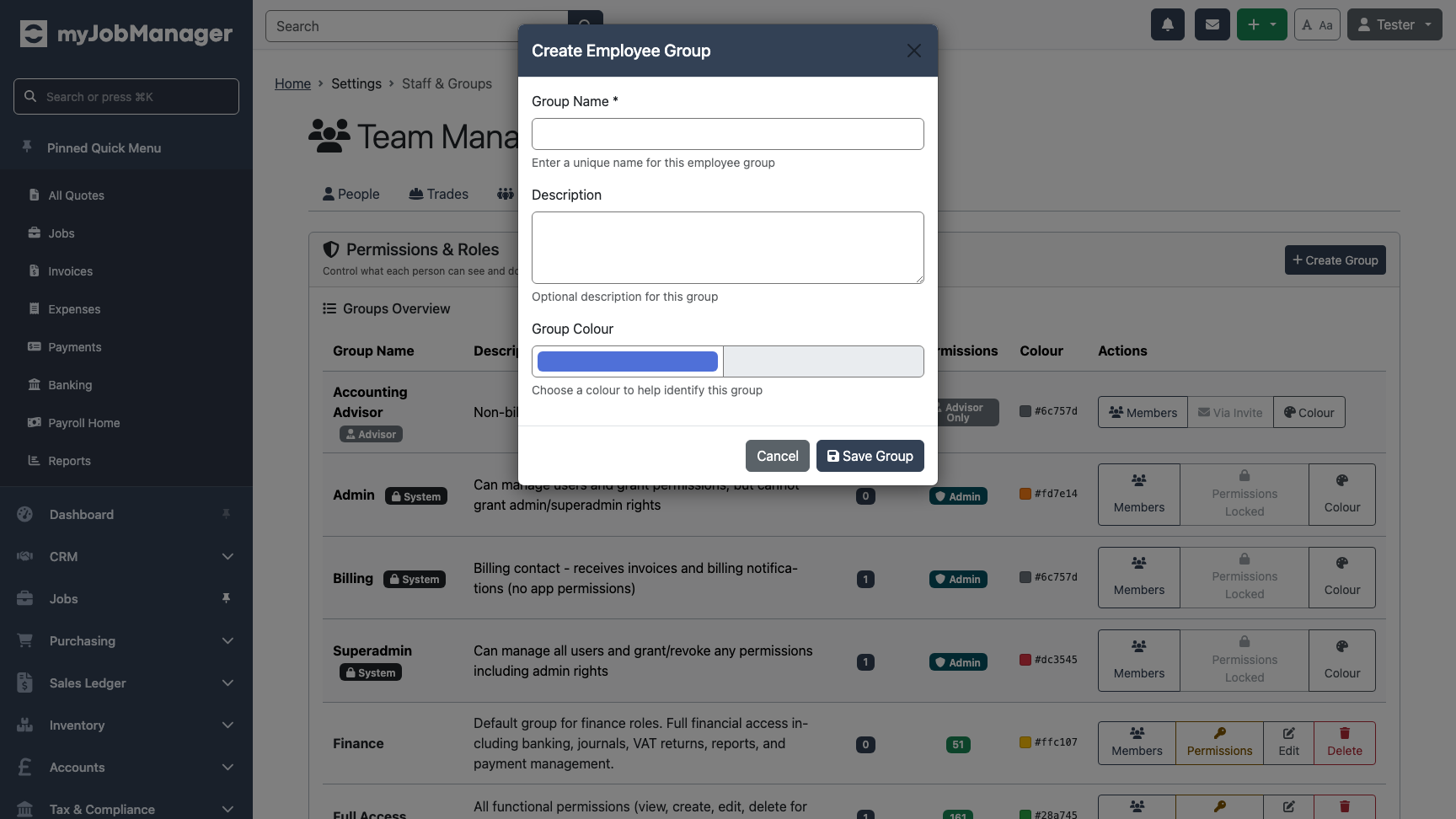This screenshot has width=1456, height=819.
Task: Expand the CRM menu chevron
Action: coord(227,556)
